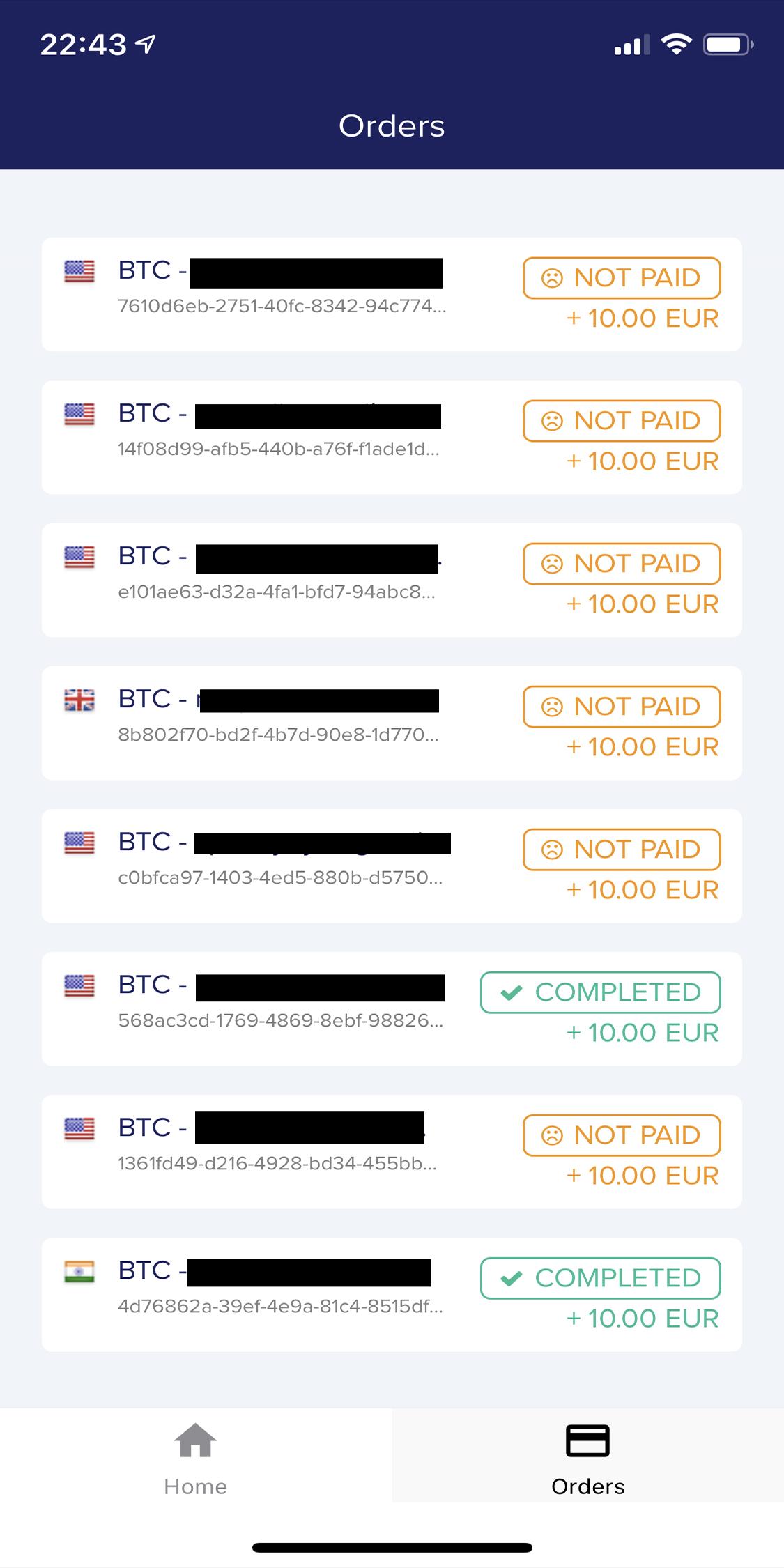Image resolution: width=784 pixels, height=1568 pixels.
Task: Select order ID 1361fd49-d216-4928
Action: coord(277,1163)
